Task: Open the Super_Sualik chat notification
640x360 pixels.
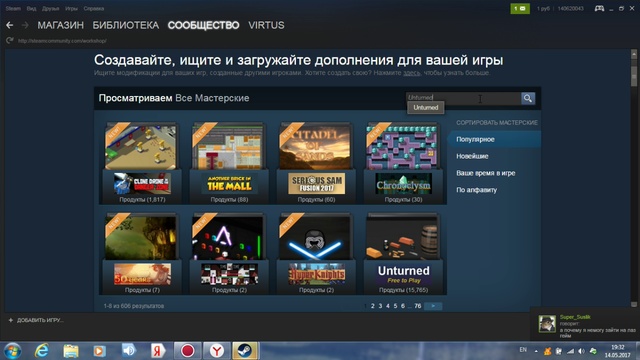Action: [x=585, y=324]
